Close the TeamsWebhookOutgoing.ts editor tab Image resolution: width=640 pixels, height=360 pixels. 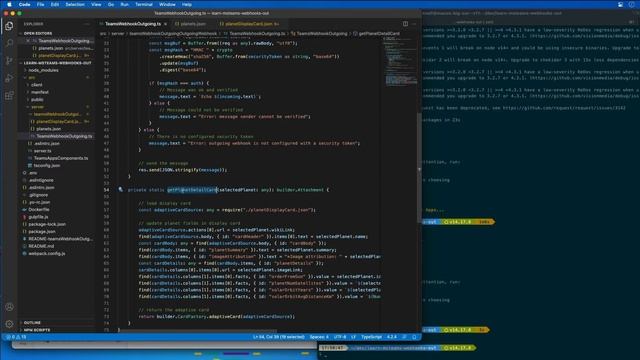(x=165, y=24)
